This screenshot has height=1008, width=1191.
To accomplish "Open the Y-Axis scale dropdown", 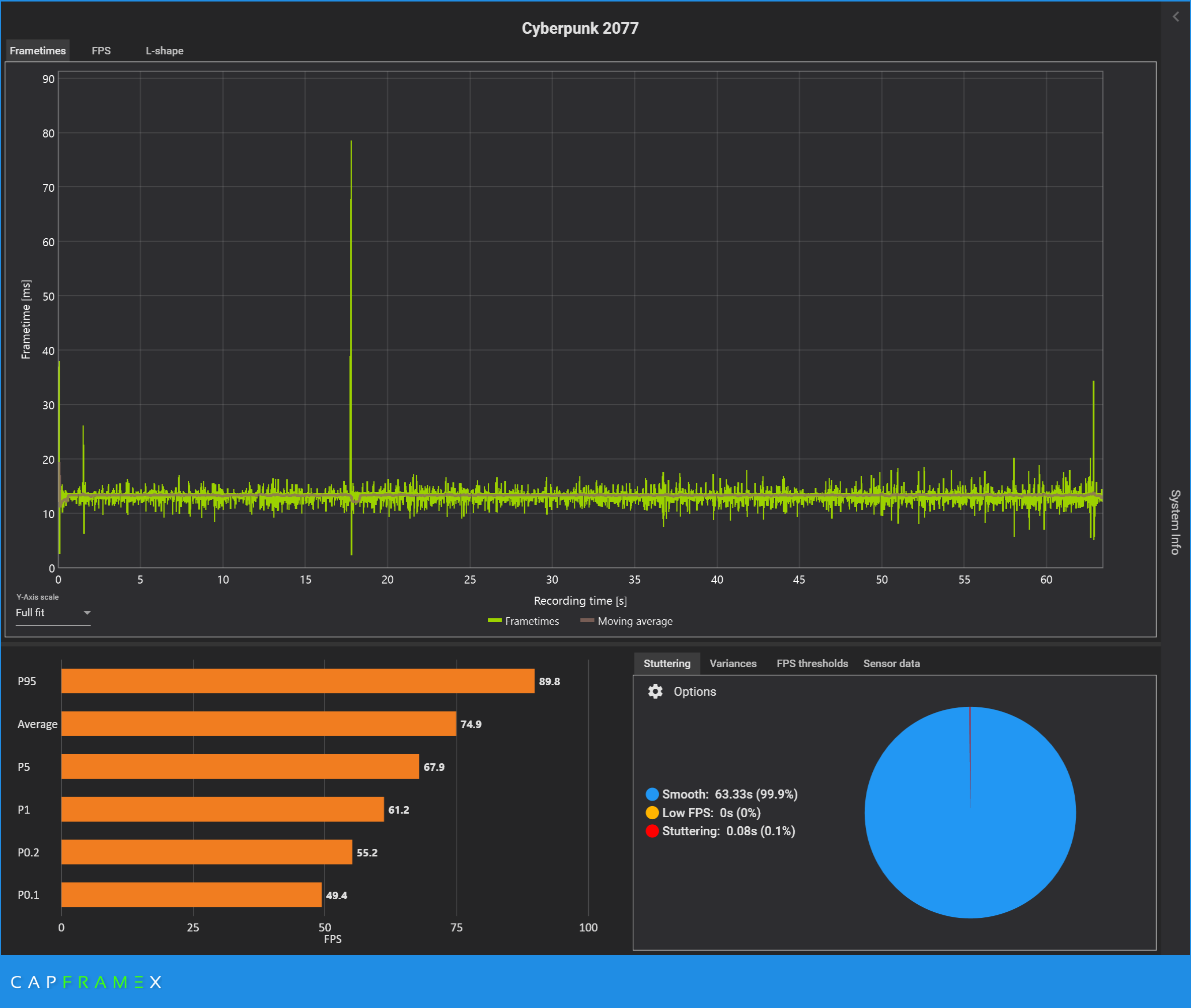I will [51, 613].
